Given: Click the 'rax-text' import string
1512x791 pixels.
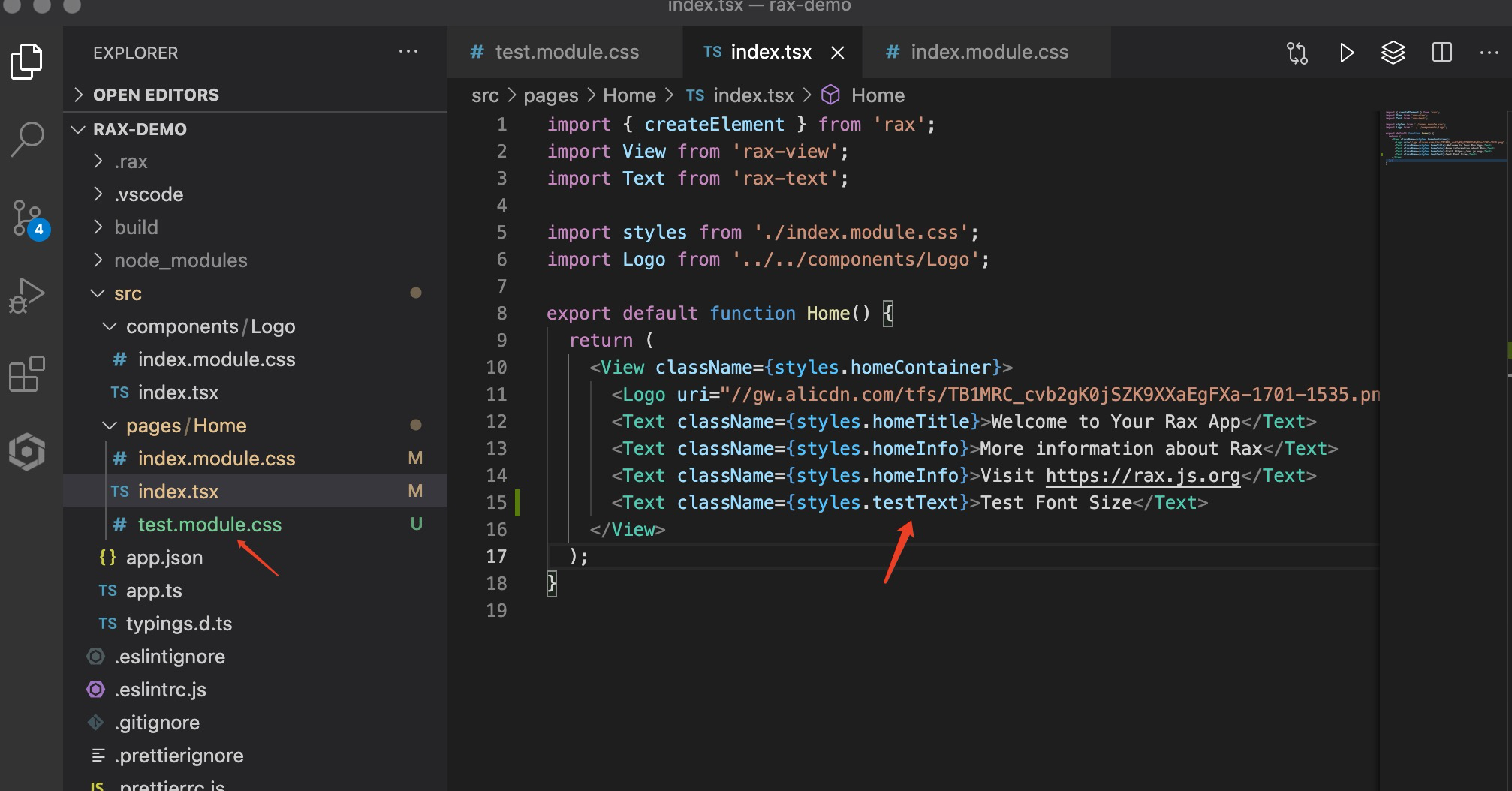Looking at the screenshot, I should click(x=785, y=179).
